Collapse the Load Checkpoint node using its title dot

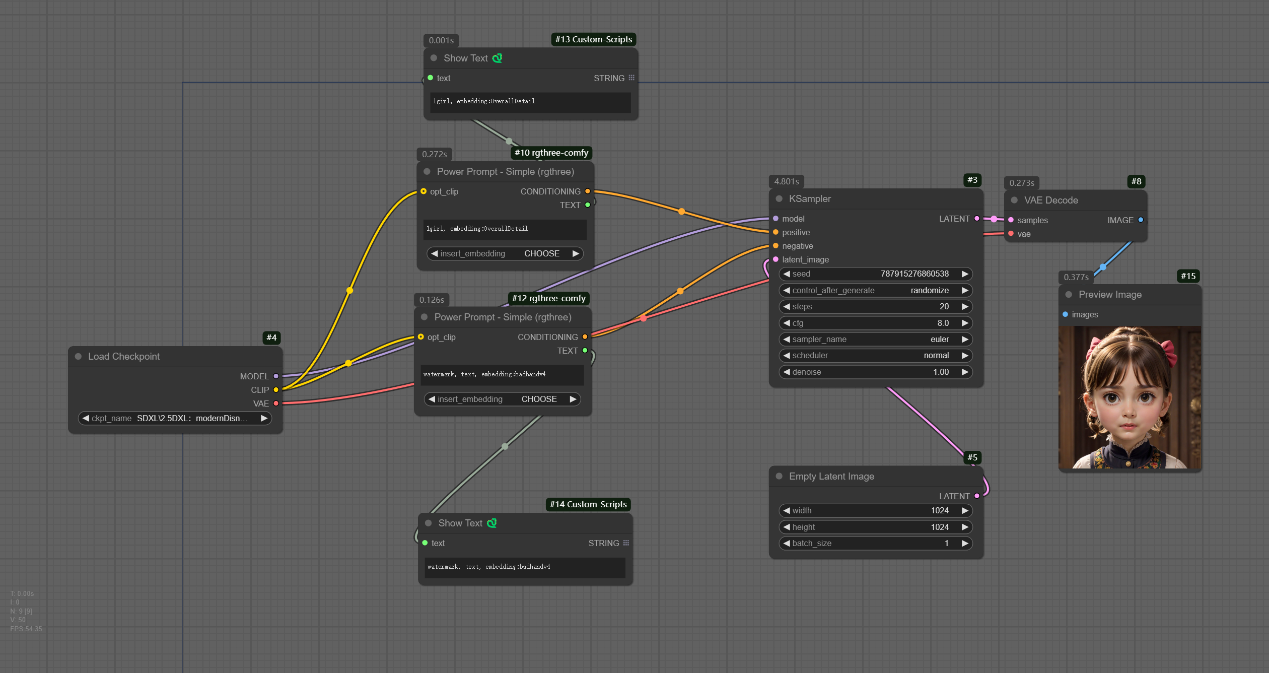coord(77,357)
